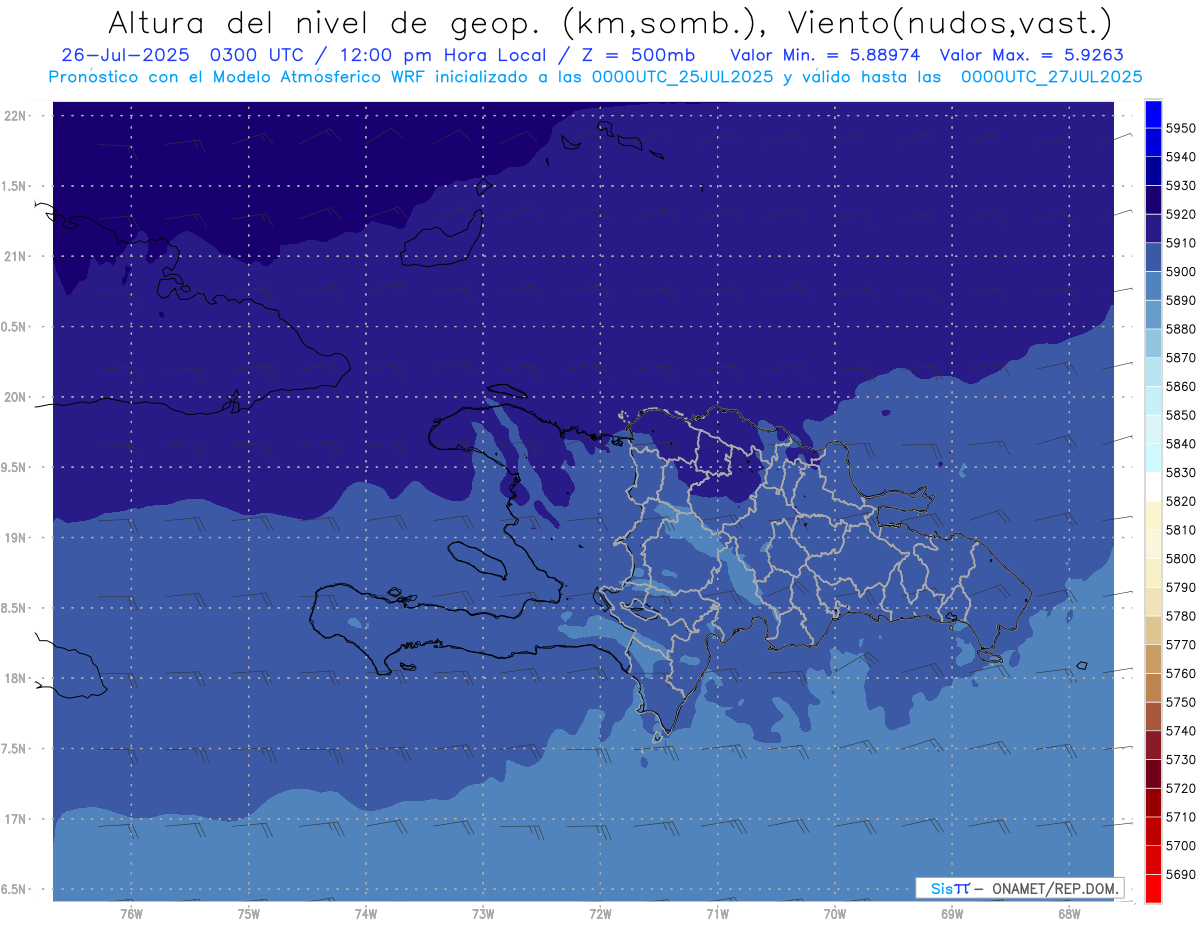Click the '21N' latitude label
Screen dimensions: 1200x927
click(x=16, y=257)
